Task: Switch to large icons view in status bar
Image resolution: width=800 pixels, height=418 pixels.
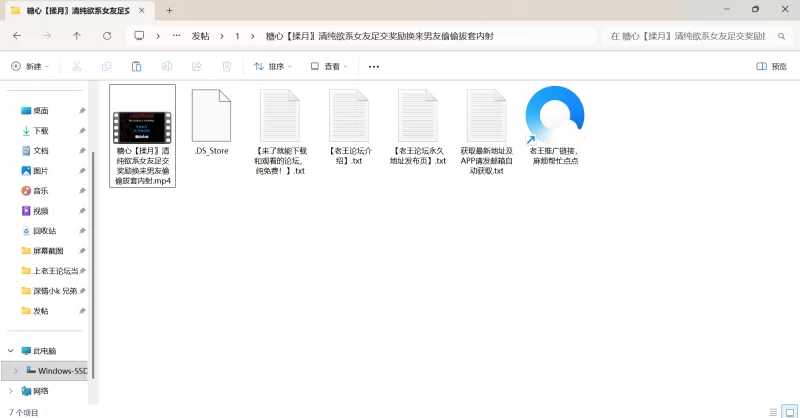Action: point(787,411)
